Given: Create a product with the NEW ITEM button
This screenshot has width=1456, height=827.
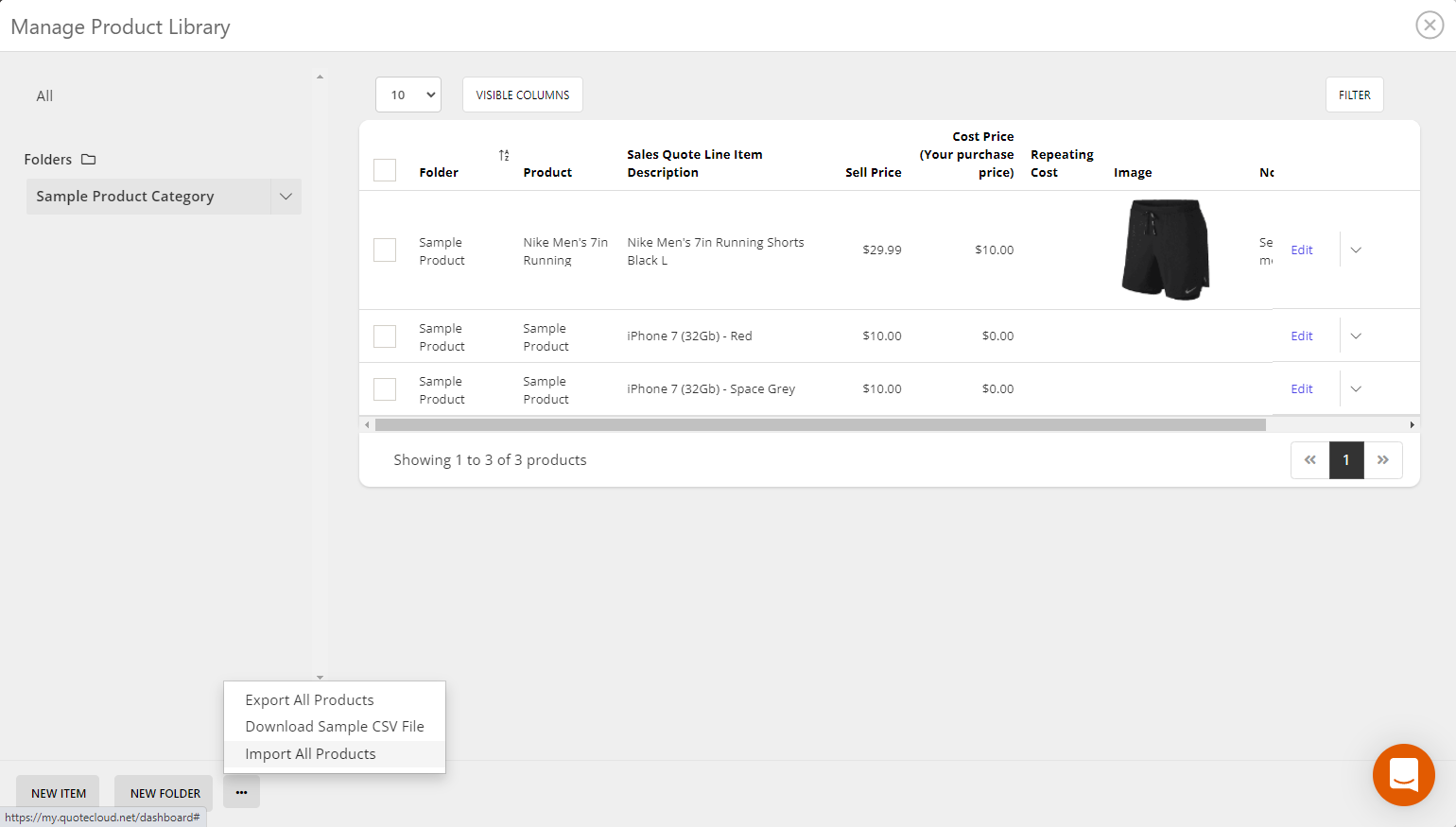Looking at the screenshot, I should pos(57,792).
